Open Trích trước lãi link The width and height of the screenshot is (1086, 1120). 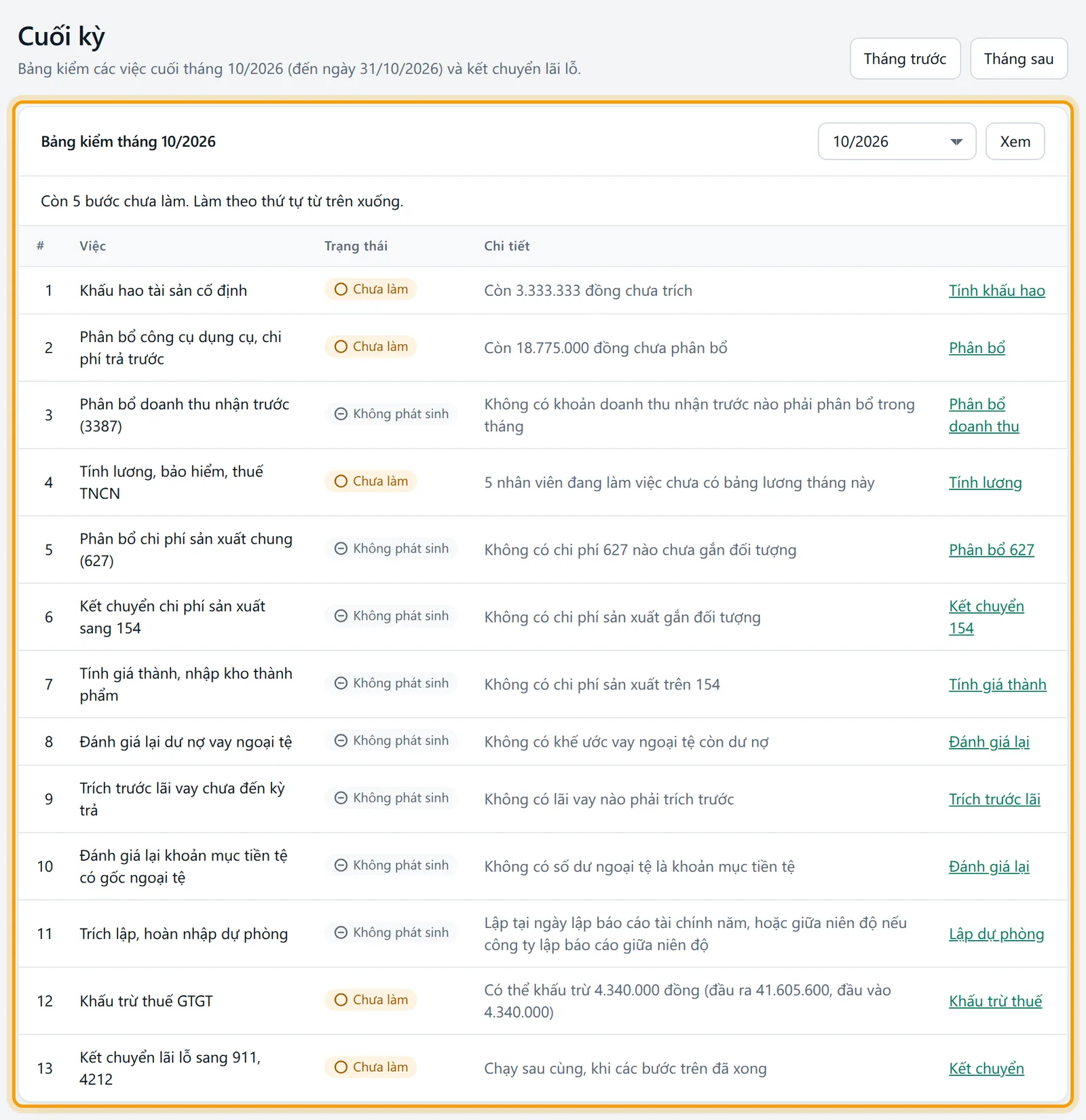click(x=994, y=799)
